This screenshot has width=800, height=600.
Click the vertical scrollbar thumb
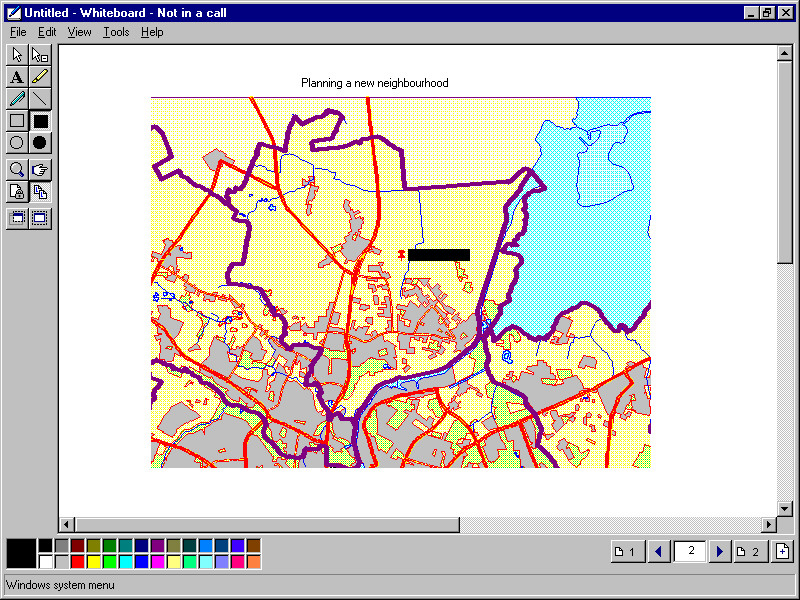[x=785, y=162]
